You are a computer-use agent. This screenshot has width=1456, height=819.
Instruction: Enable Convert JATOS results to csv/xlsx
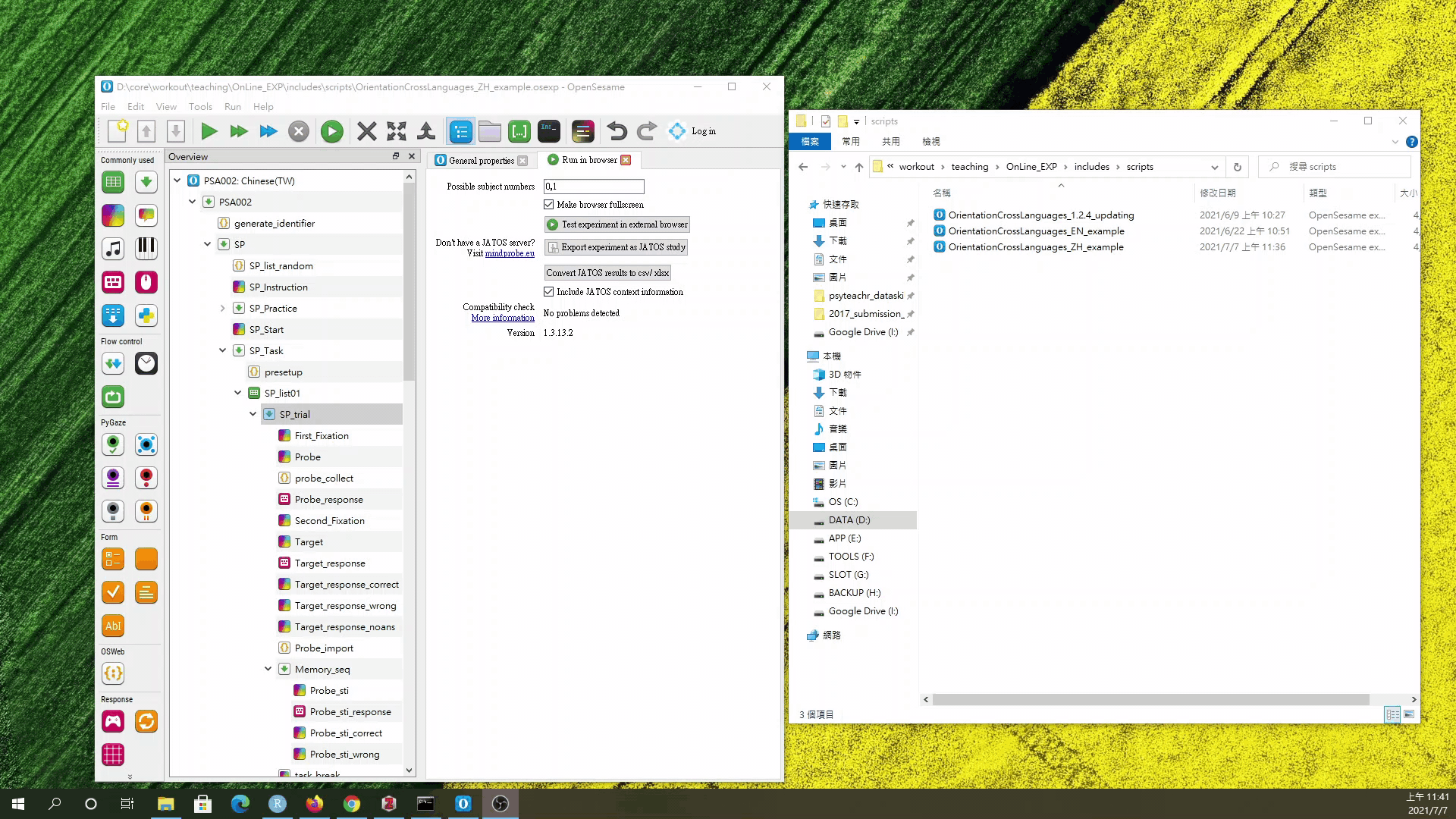click(x=607, y=272)
